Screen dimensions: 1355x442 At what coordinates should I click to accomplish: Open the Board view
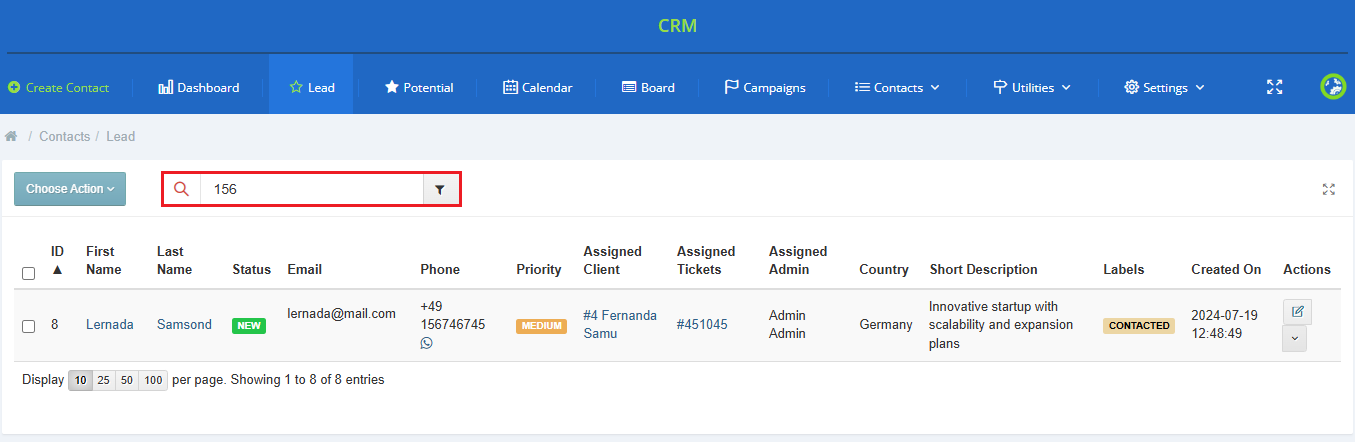pos(648,88)
